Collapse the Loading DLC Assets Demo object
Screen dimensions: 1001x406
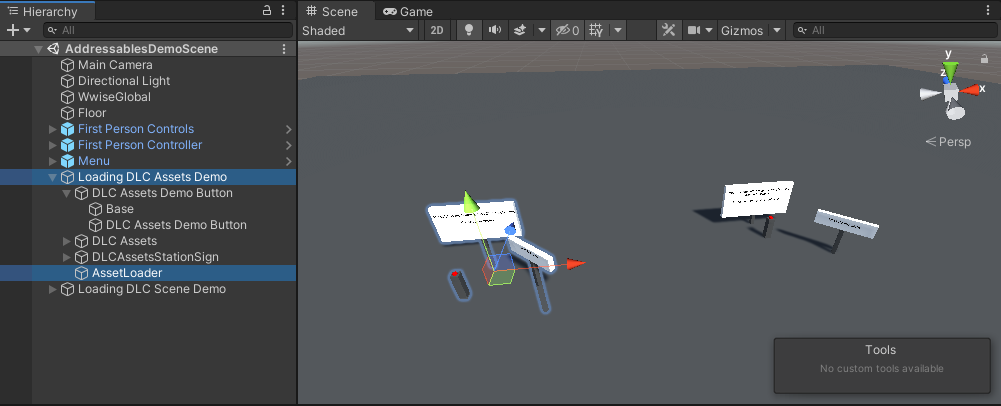click(x=53, y=177)
